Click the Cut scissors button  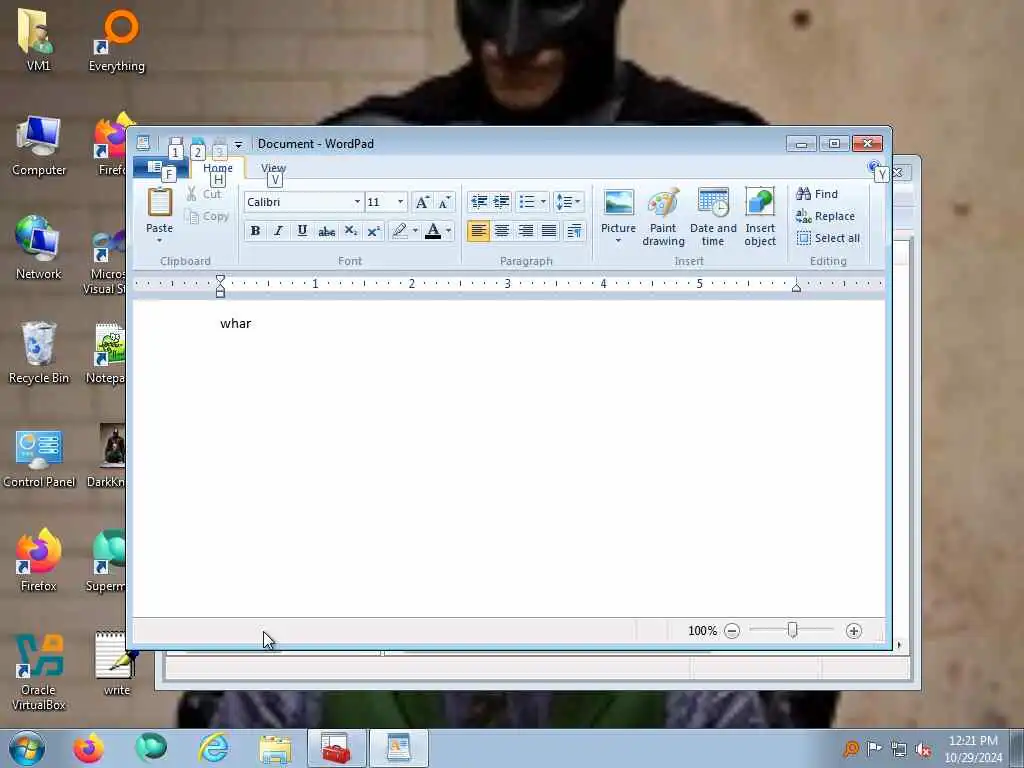[204, 194]
